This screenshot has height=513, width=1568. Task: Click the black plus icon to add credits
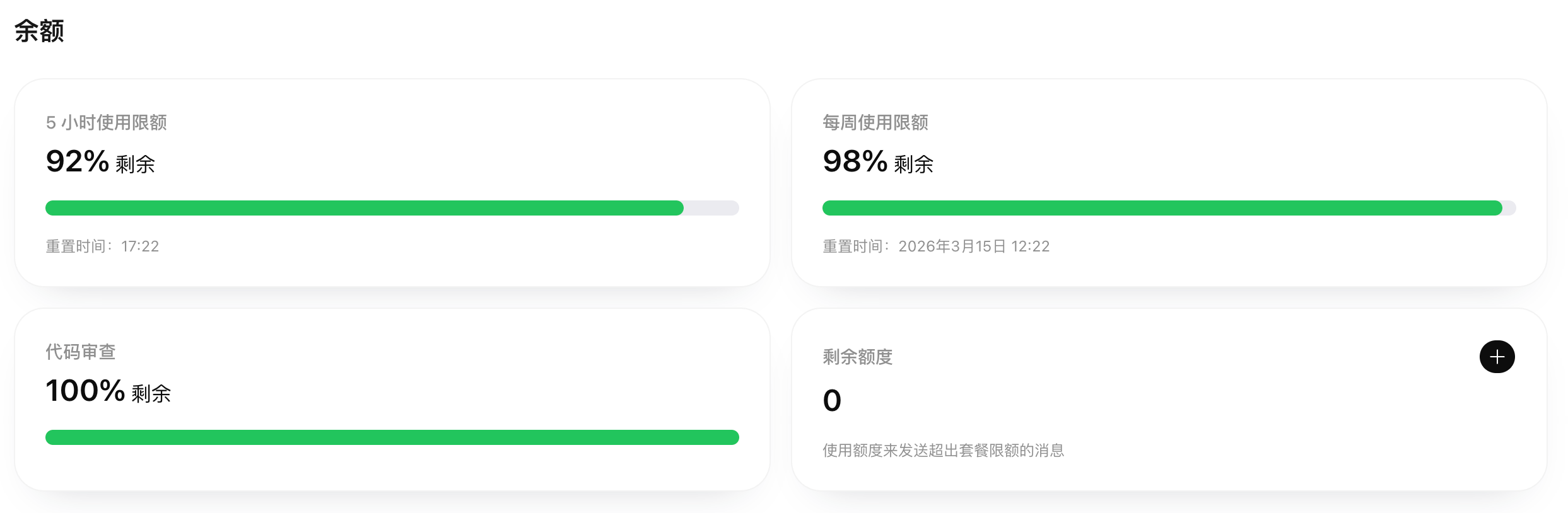[1497, 357]
